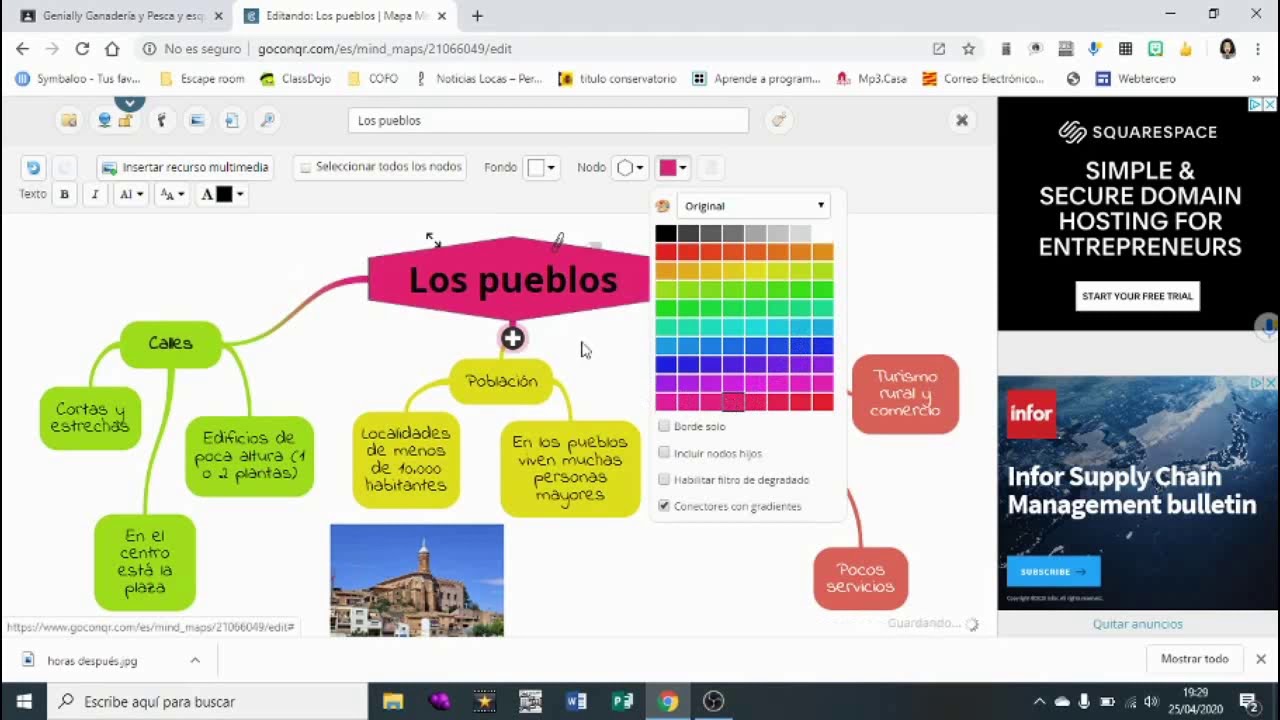Click the folder icon in top toolbar
This screenshot has width=1280, height=720.
(69, 120)
